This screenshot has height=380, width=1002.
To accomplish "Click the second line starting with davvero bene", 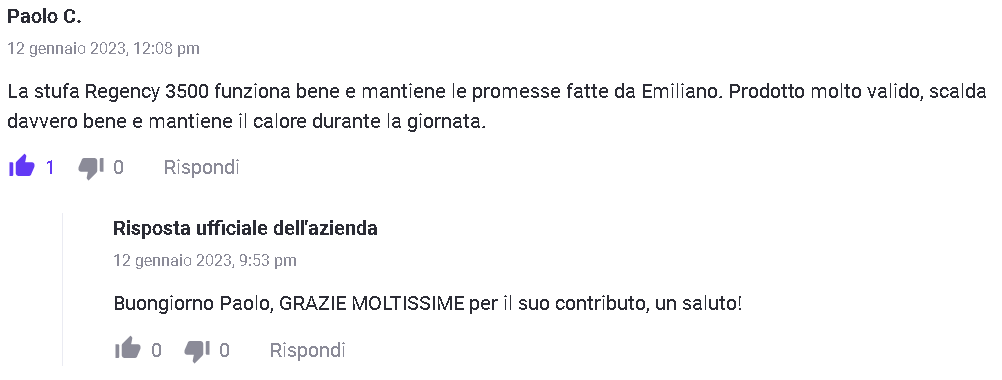I will 247,122.
